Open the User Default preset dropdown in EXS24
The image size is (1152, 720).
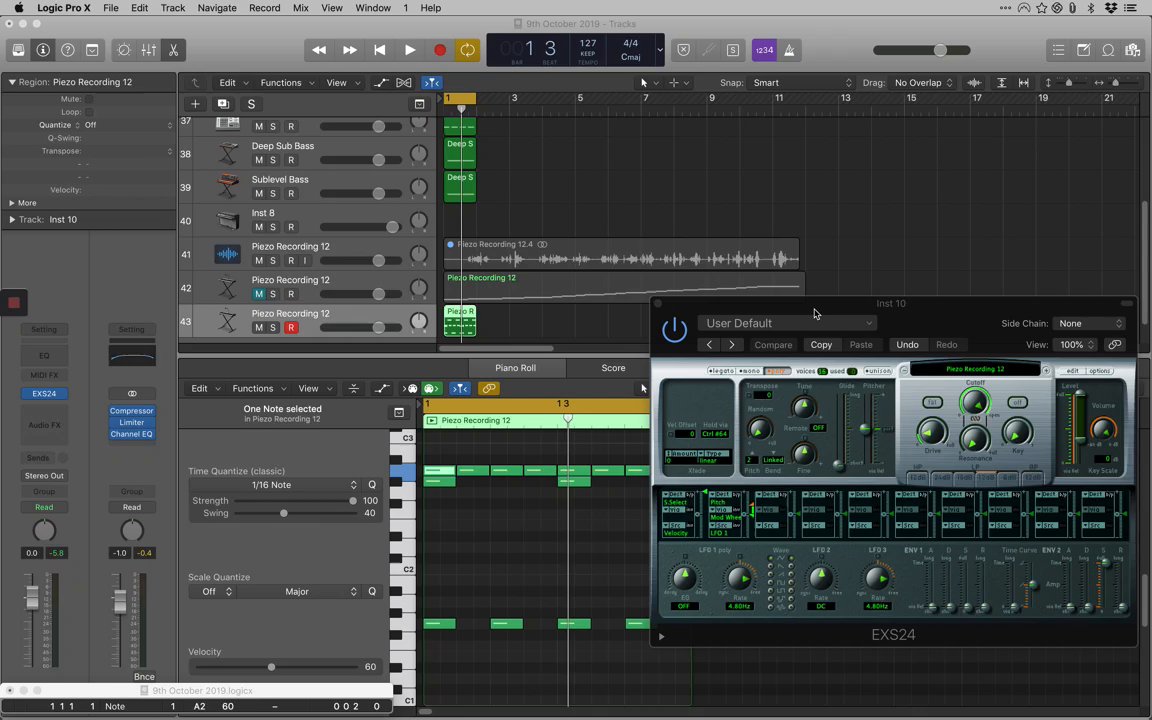tap(788, 323)
